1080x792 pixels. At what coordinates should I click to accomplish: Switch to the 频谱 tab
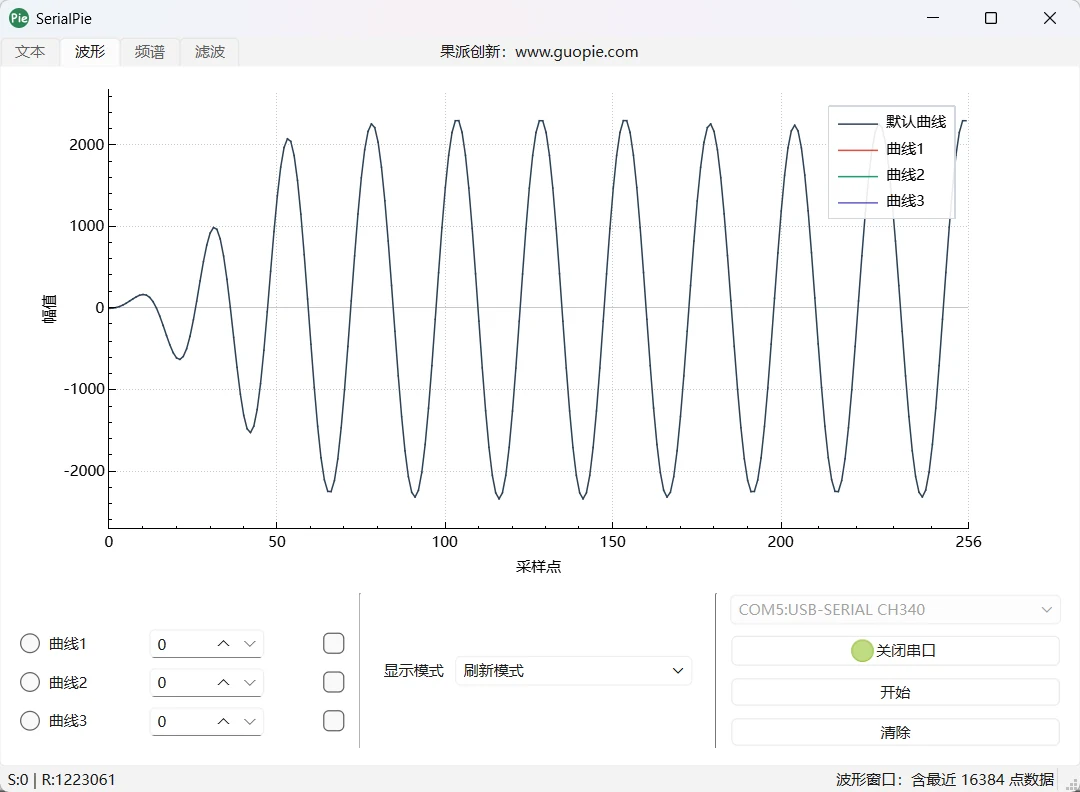point(149,52)
